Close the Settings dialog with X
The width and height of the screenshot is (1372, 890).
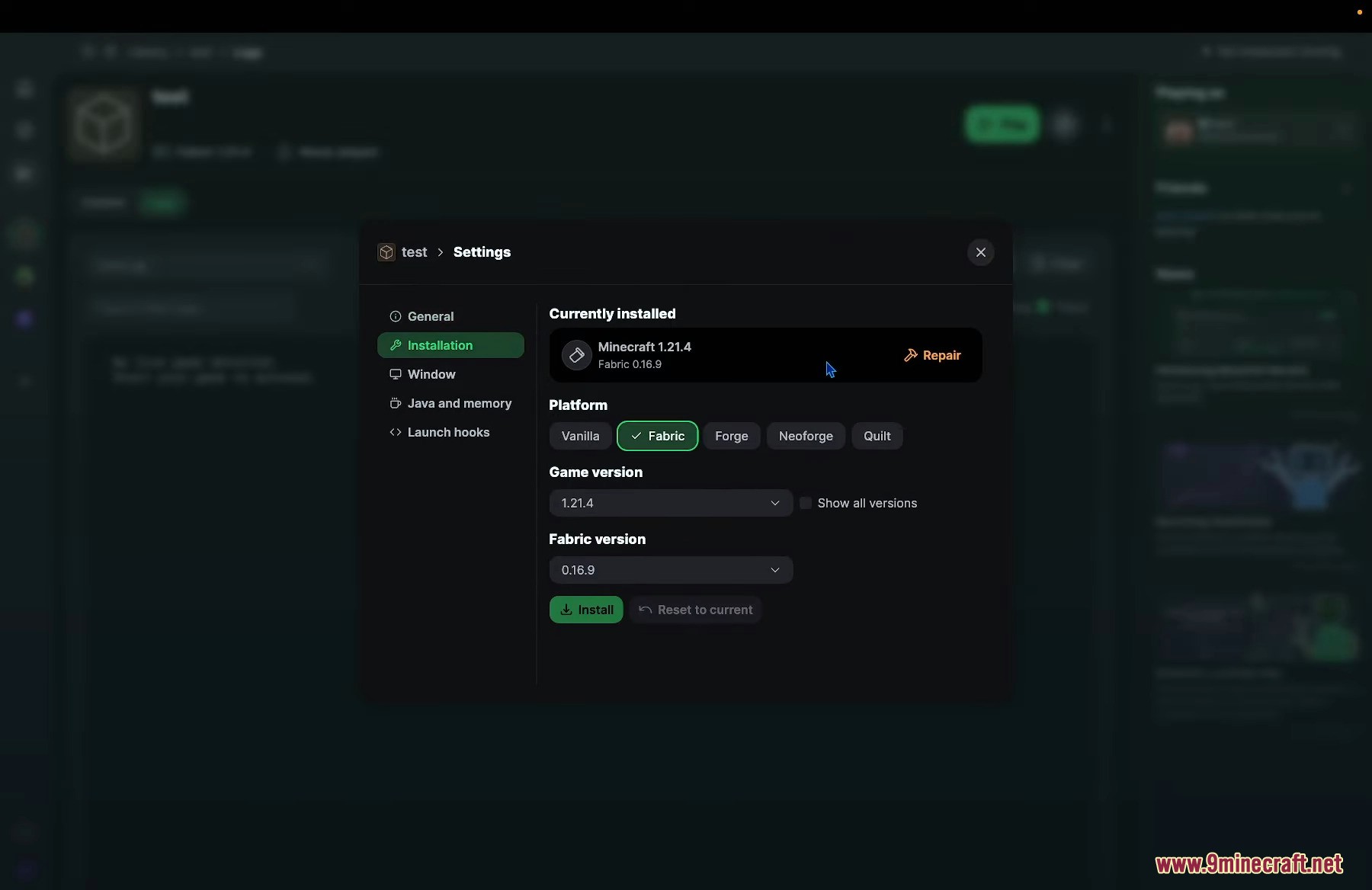pyautogui.click(x=981, y=252)
